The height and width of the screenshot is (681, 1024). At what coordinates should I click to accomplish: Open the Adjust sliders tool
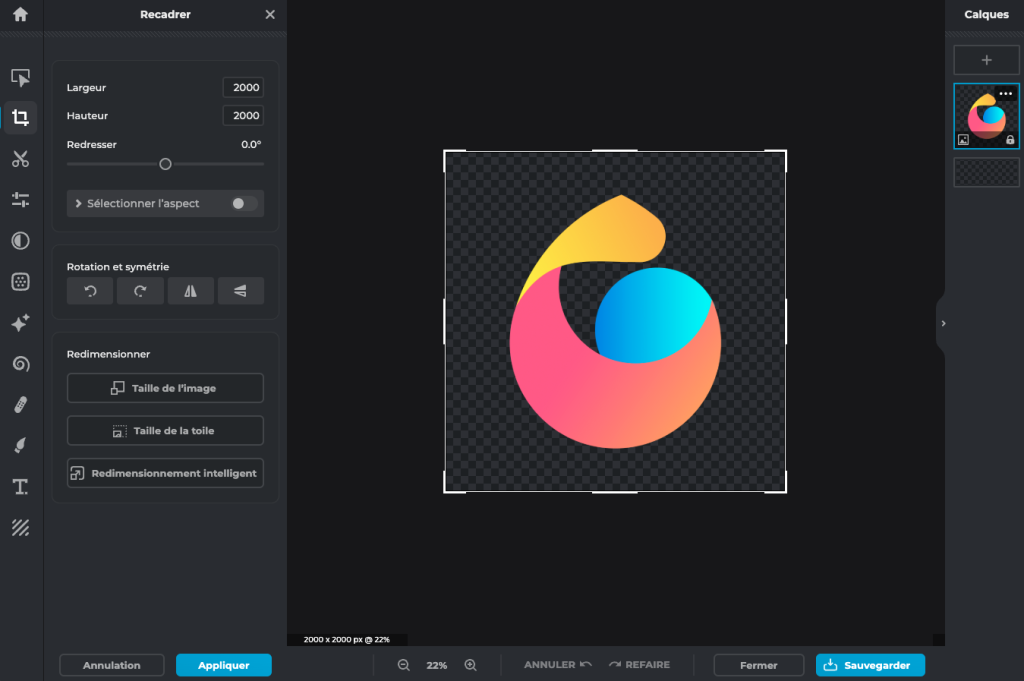(20, 200)
